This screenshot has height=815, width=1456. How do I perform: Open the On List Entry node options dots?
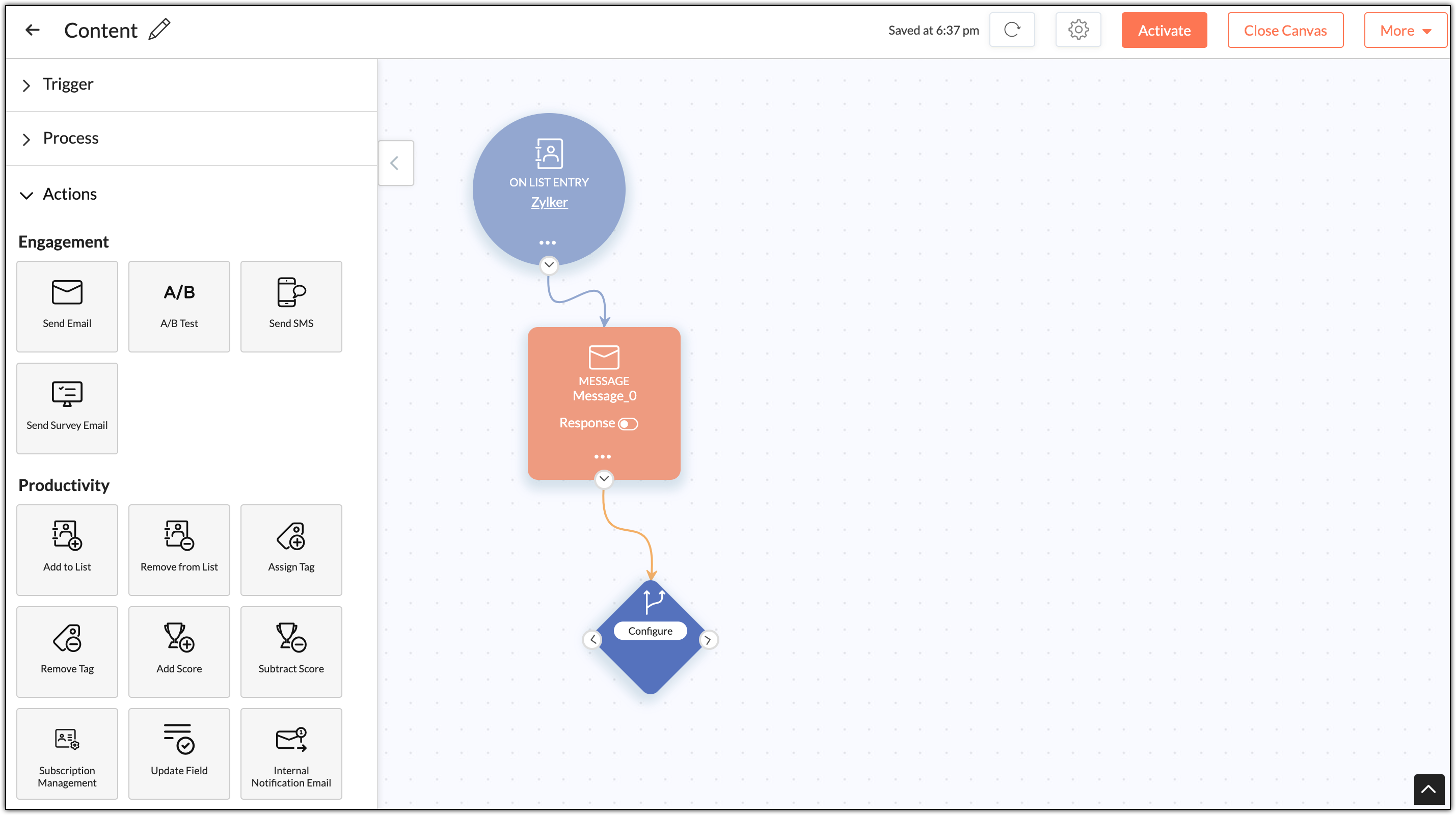click(x=547, y=242)
